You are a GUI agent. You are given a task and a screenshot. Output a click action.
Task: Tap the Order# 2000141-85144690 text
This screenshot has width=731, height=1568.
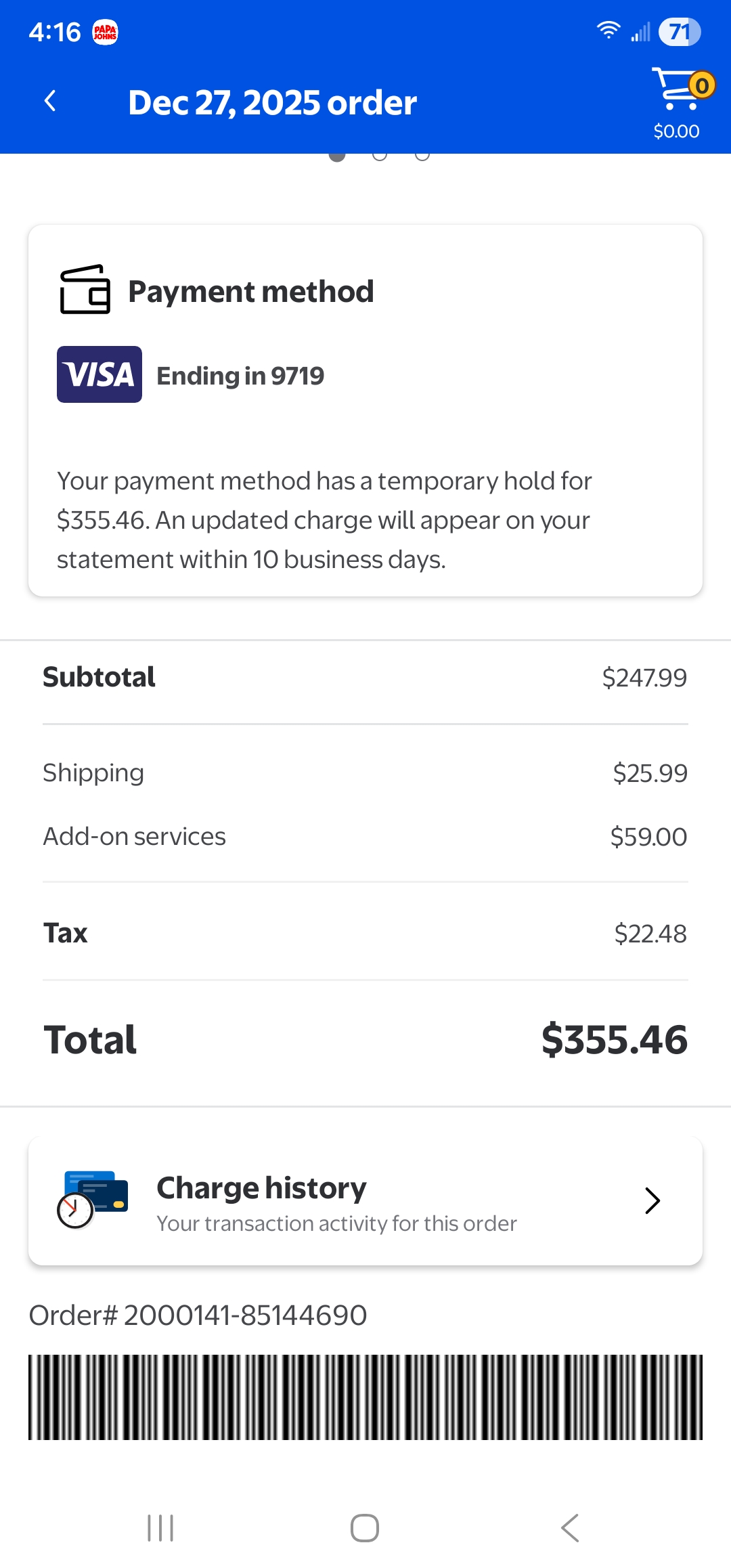[198, 1315]
